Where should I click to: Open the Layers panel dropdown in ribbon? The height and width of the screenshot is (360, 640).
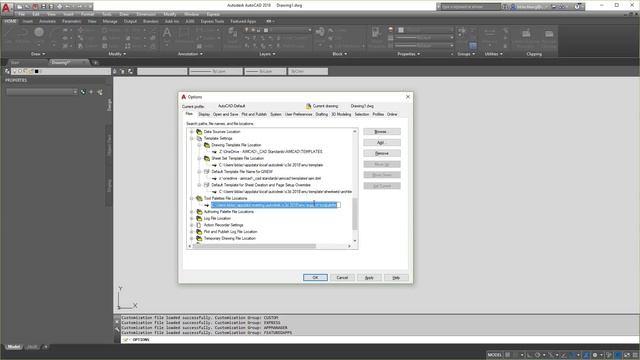pyautogui.click(x=267, y=54)
